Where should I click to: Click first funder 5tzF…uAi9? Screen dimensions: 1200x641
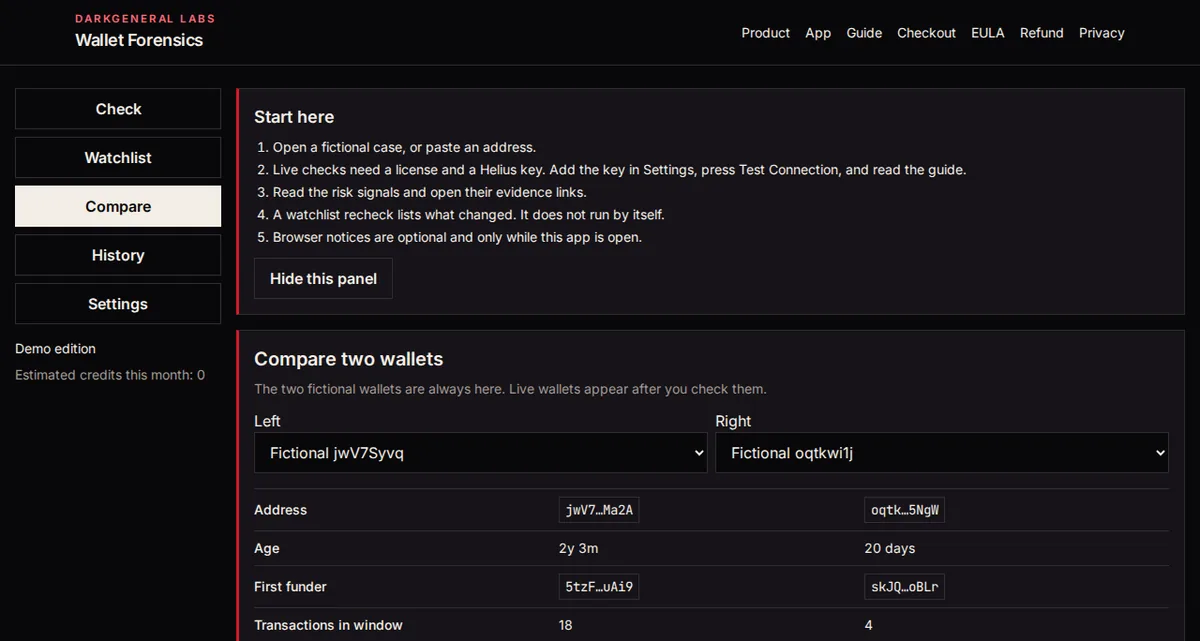[599, 587]
